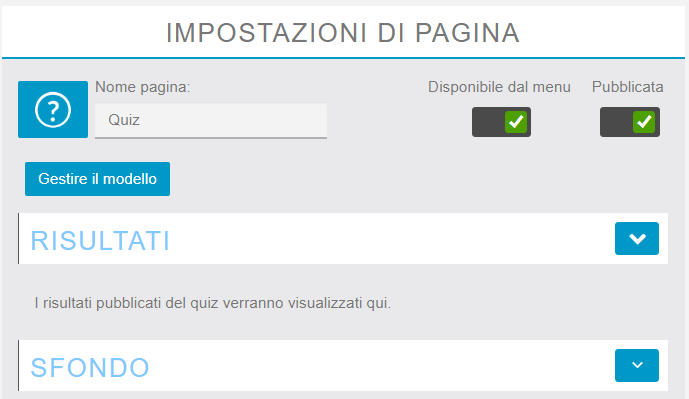Click the dark side of the Pubblicata switch
The height and width of the screenshot is (399, 689).
pos(616,122)
